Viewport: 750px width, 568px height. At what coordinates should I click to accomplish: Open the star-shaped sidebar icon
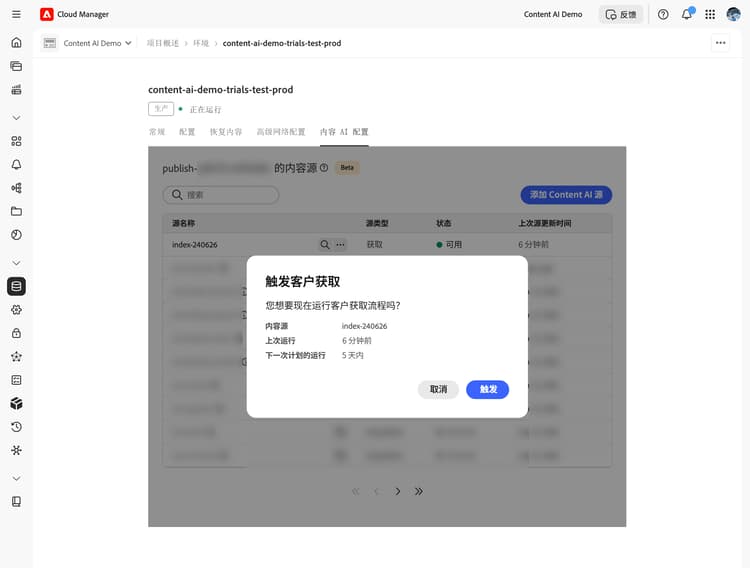tap(16, 357)
